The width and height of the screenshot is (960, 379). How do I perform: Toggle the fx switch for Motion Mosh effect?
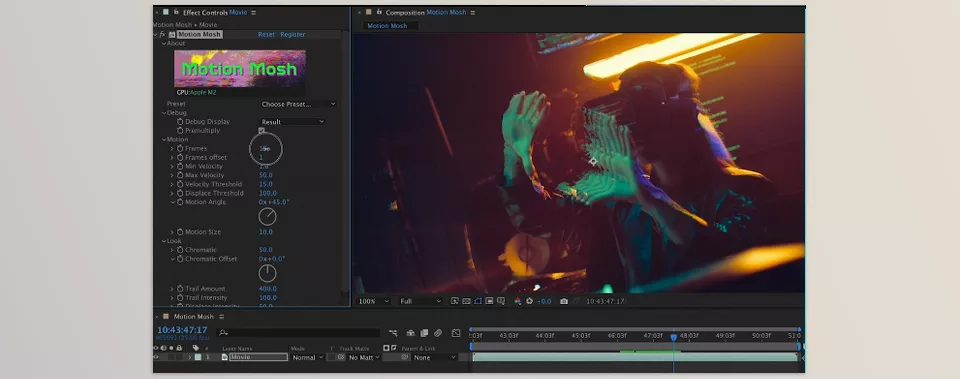point(163,34)
